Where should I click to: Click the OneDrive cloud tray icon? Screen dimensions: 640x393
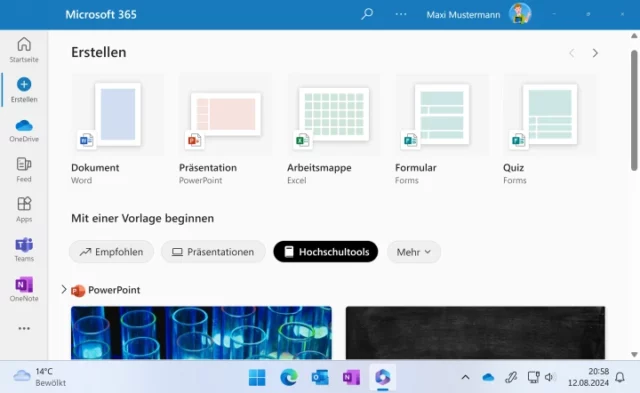point(488,377)
